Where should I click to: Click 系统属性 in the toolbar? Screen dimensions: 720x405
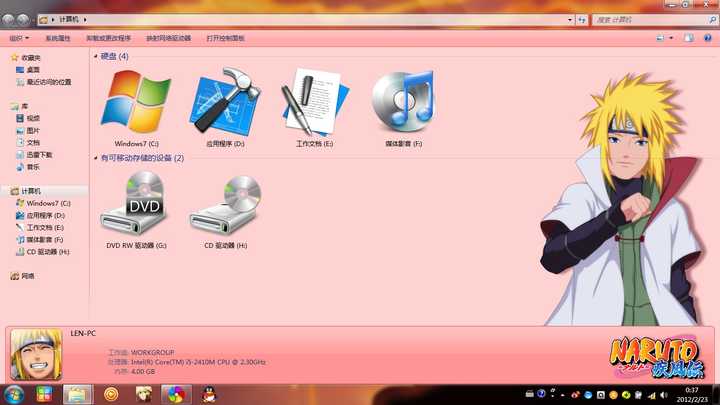click(x=58, y=38)
